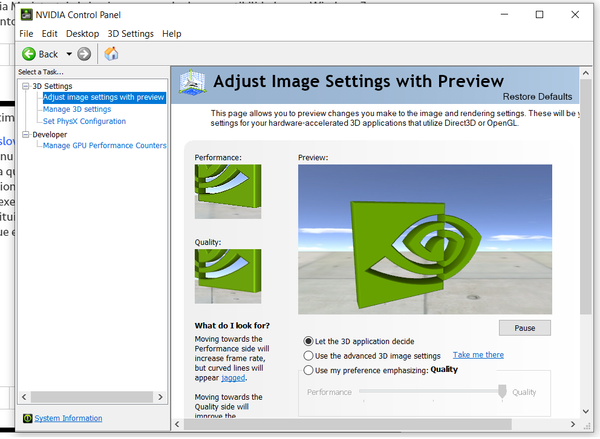The image size is (600, 439).
Task: Click the Developer tree label
Action: pos(50,134)
